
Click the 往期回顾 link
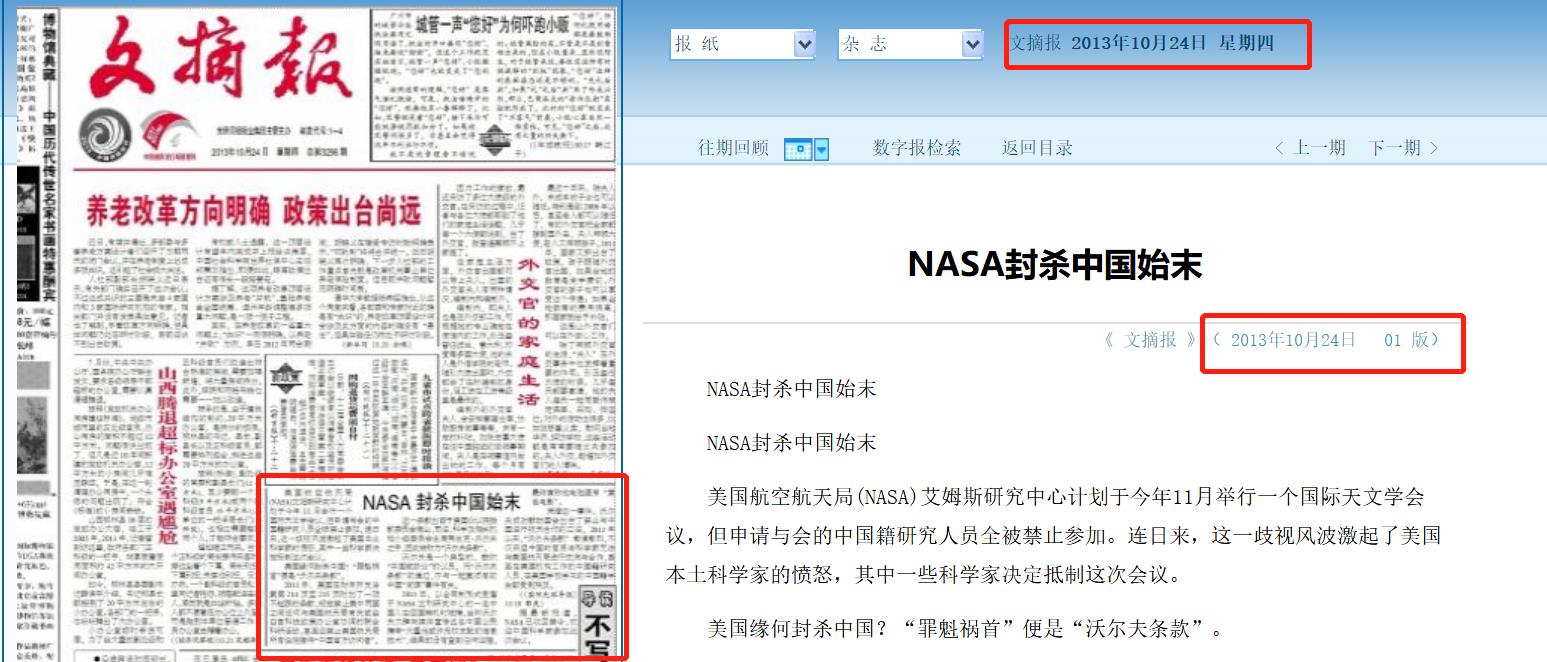click(x=733, y=148)
